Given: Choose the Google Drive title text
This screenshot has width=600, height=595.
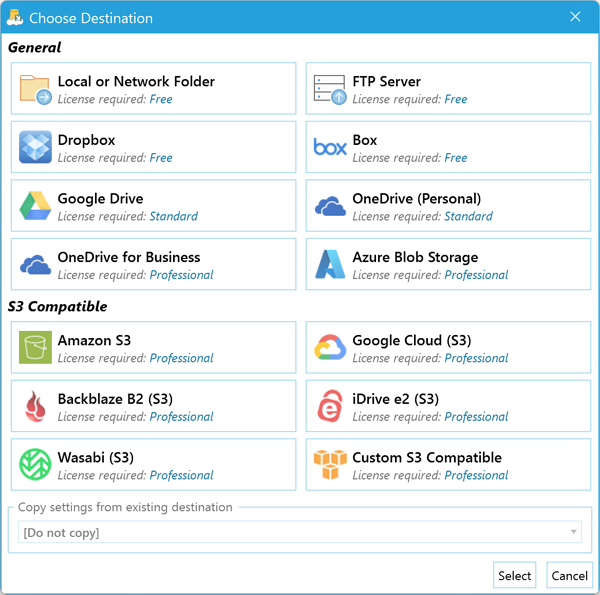Looking at the screenshot, I should coord(100,199).
